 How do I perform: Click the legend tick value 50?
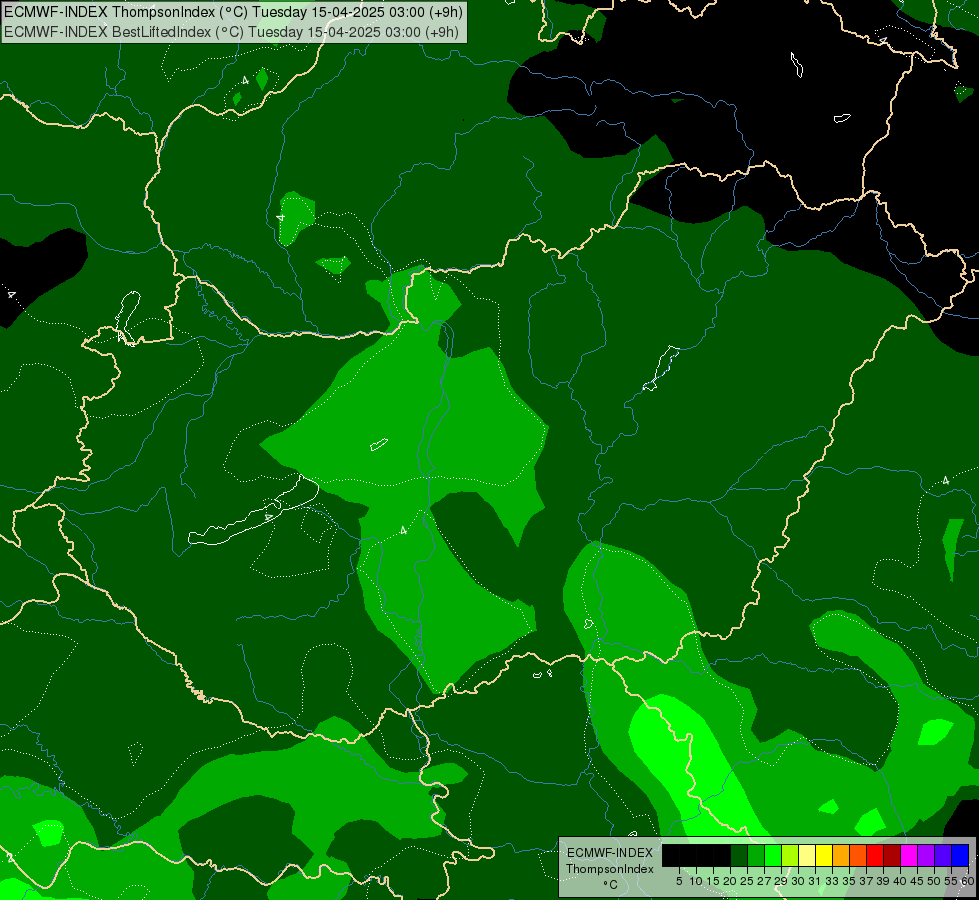point(934,881)
